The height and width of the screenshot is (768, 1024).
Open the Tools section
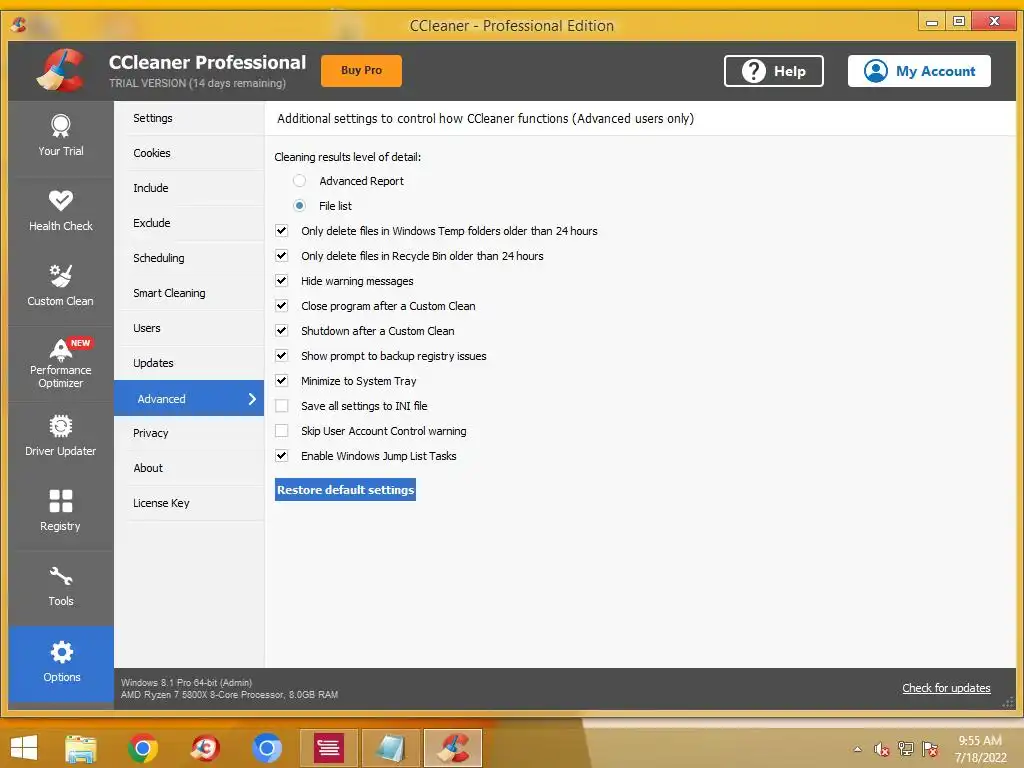pos(61,588)
